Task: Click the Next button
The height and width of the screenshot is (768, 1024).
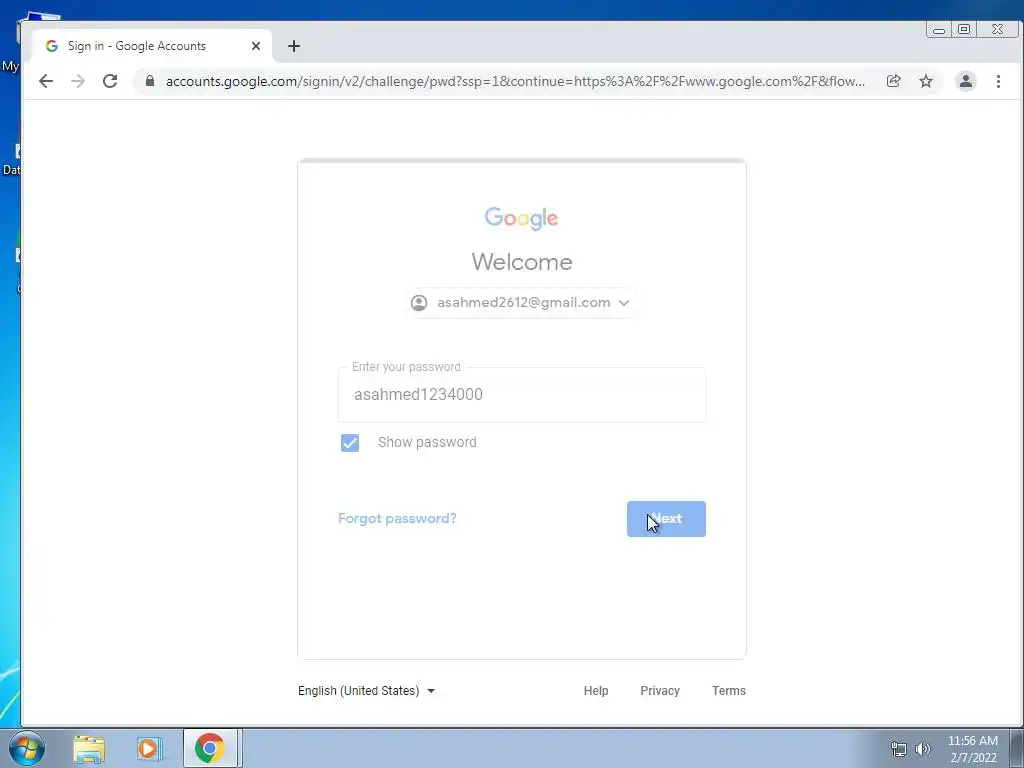Action: (666, 519)
